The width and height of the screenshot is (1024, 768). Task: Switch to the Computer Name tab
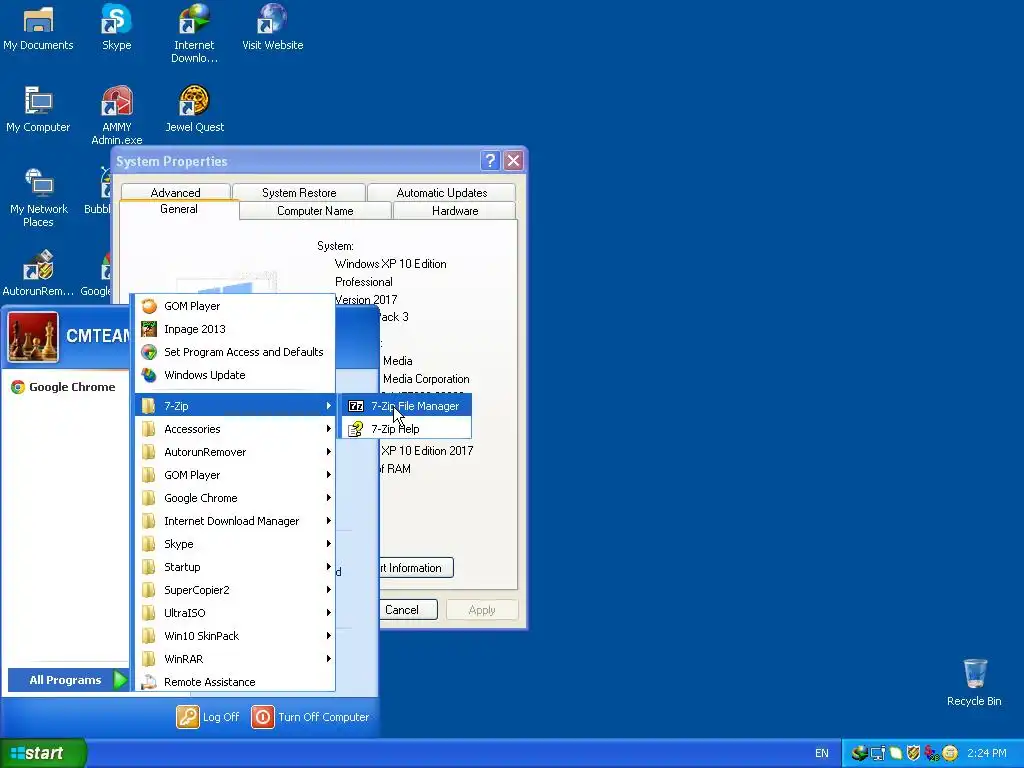tap(315, 211)
